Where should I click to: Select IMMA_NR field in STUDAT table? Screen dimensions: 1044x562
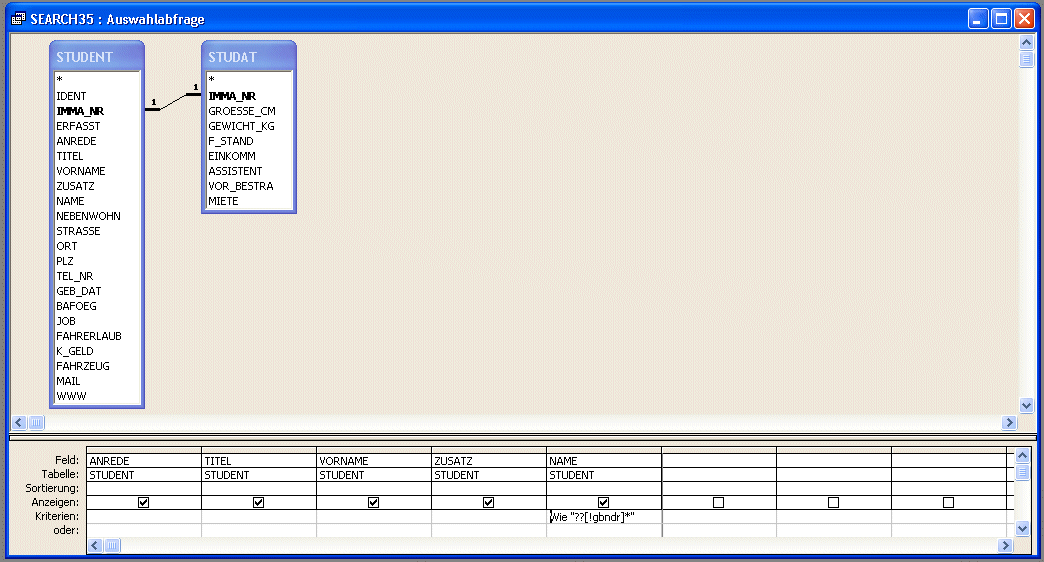[x=250, y=96]
